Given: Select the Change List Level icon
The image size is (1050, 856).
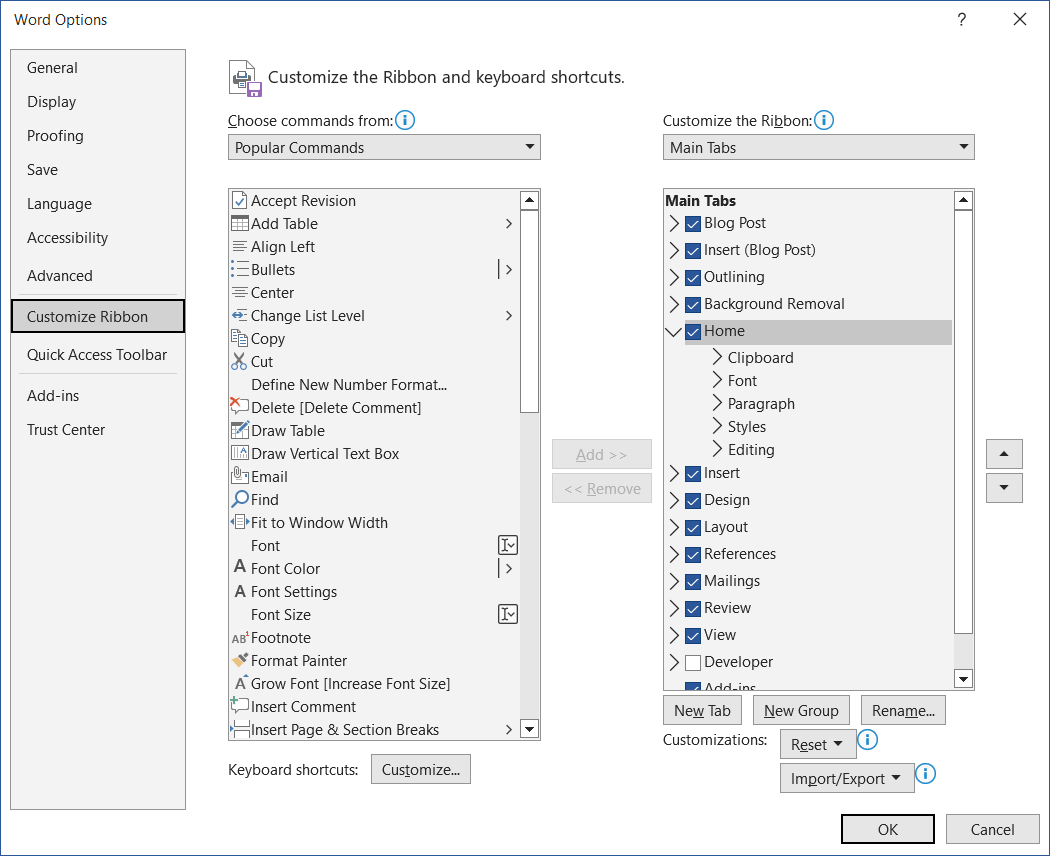Looking at the screenshot, I should [239, 315].
